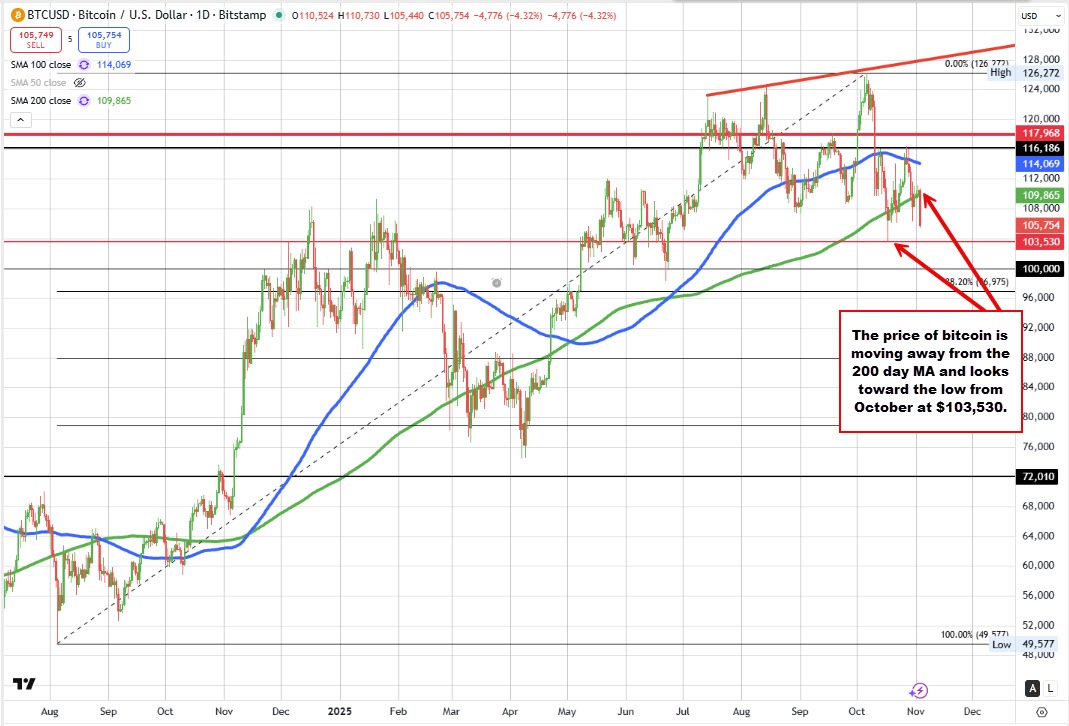Image resolution: width=1069 pixels, height=726 pixels.
Task: Toggle log scale with the L button
Action: click(x=1052, y=689)
